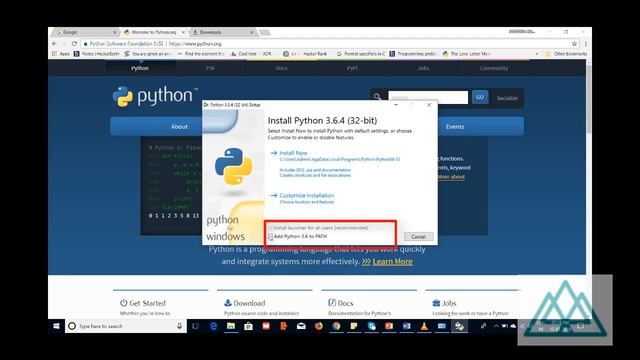
Task: Open Sticky Notes from taskbar
Action: tap(354, 326)
